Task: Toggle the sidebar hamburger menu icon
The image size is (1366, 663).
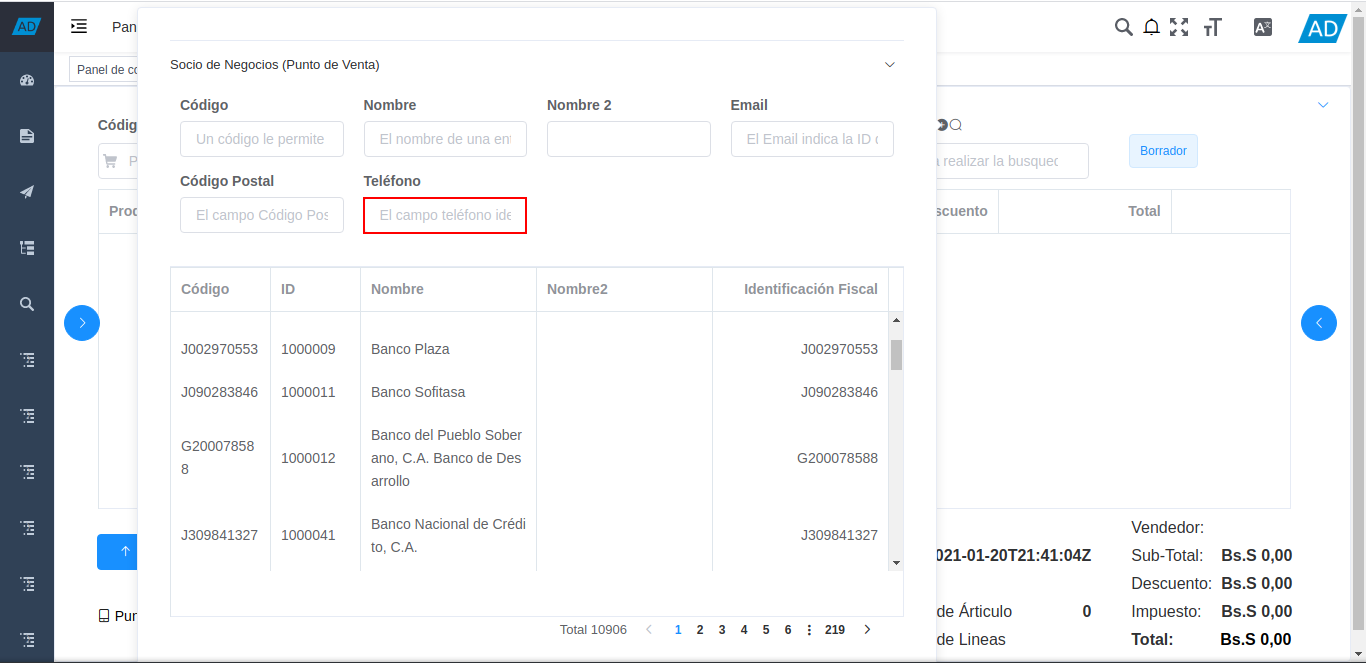Action: [x=79, y=27]
